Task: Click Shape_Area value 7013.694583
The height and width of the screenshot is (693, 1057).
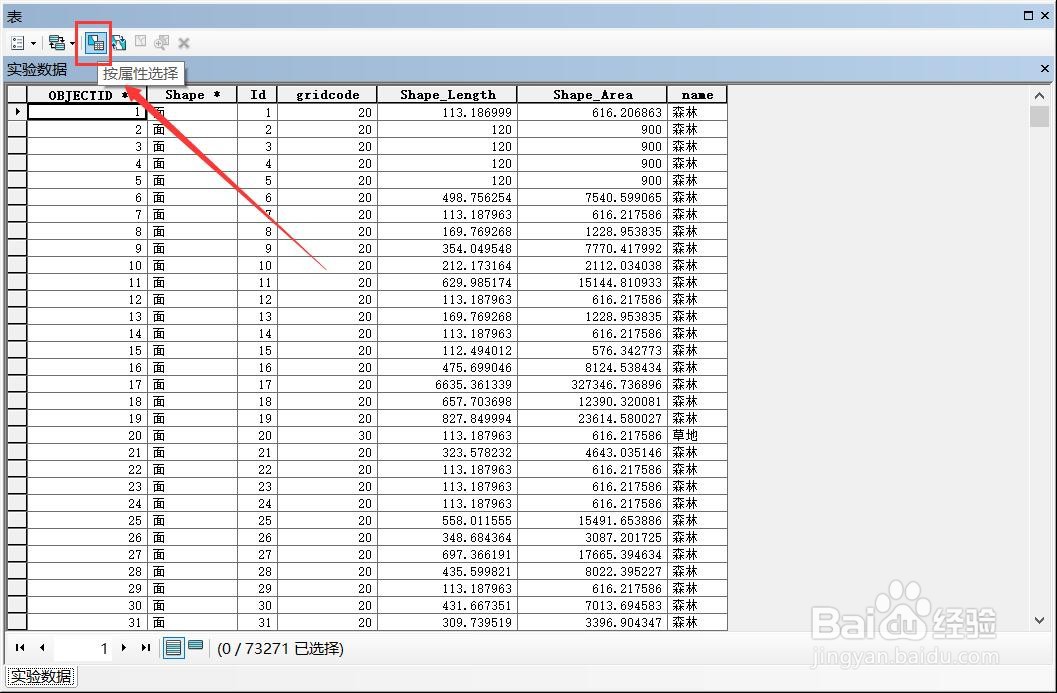Action: point(593,605)
